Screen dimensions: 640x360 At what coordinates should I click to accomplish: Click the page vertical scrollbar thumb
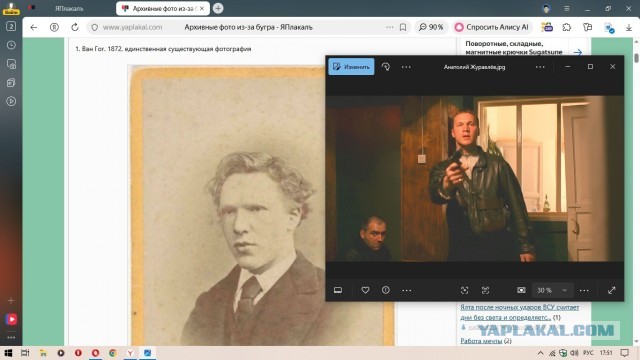[x=636, y=58]
